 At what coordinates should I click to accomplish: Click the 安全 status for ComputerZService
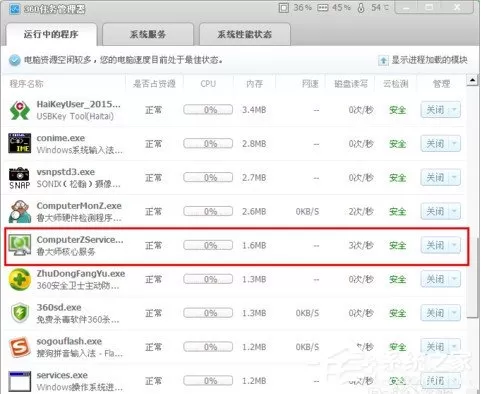(x=397, y=246)
